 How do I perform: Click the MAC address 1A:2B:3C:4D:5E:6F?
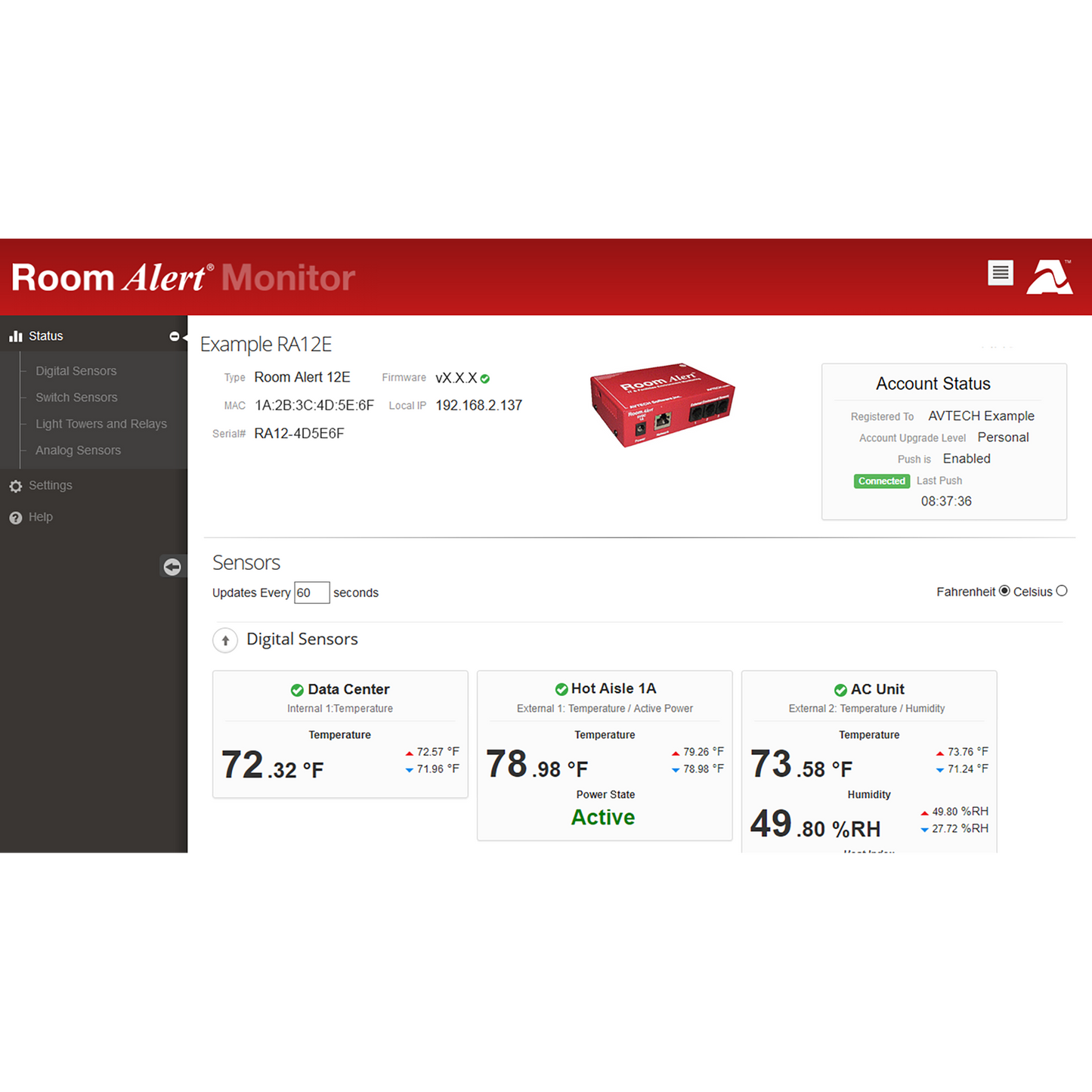coord(314,406)
